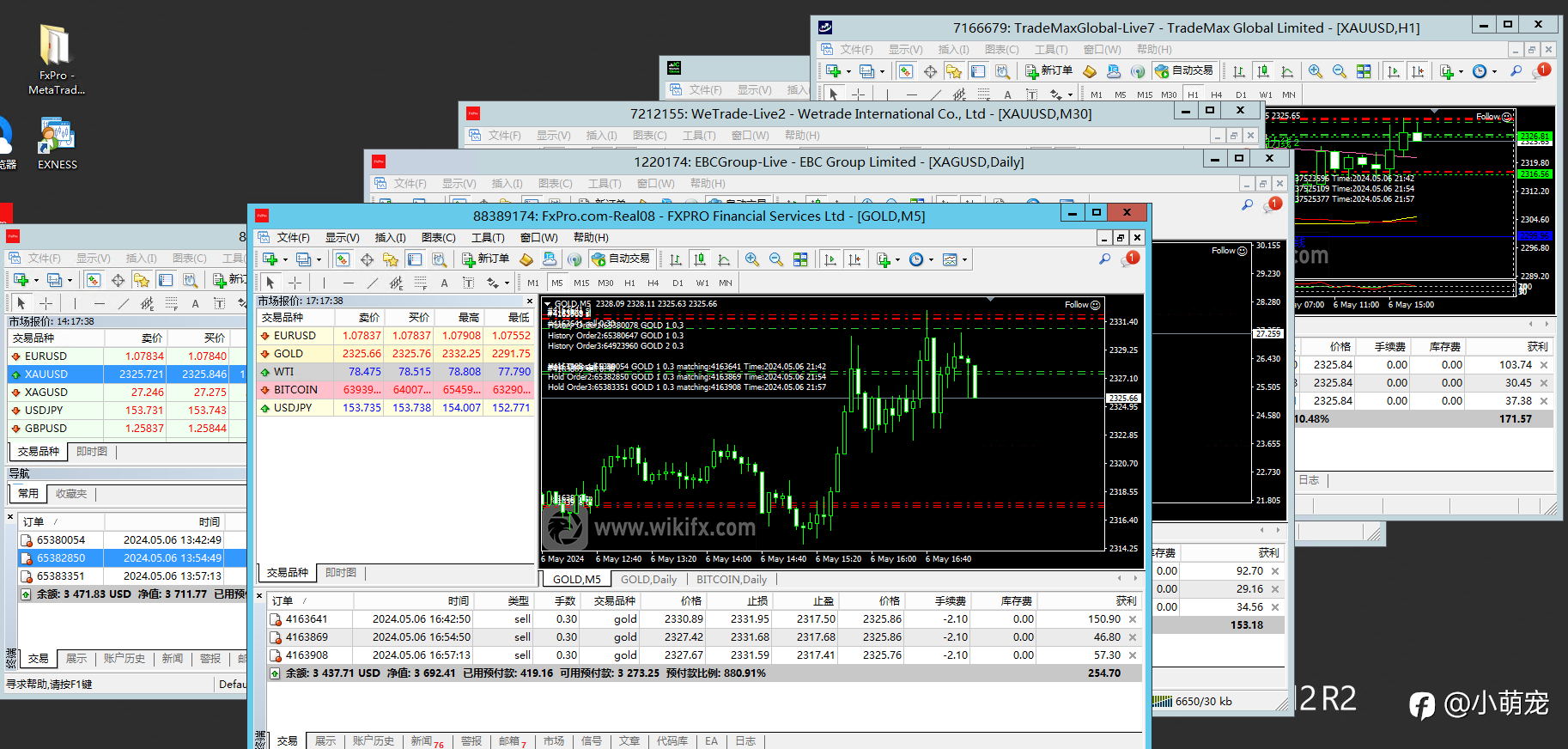The height and width of the screenshot is (749, 1568).
Task: Zoom in on FxPro GOLD chart
Action: (752, 259)
